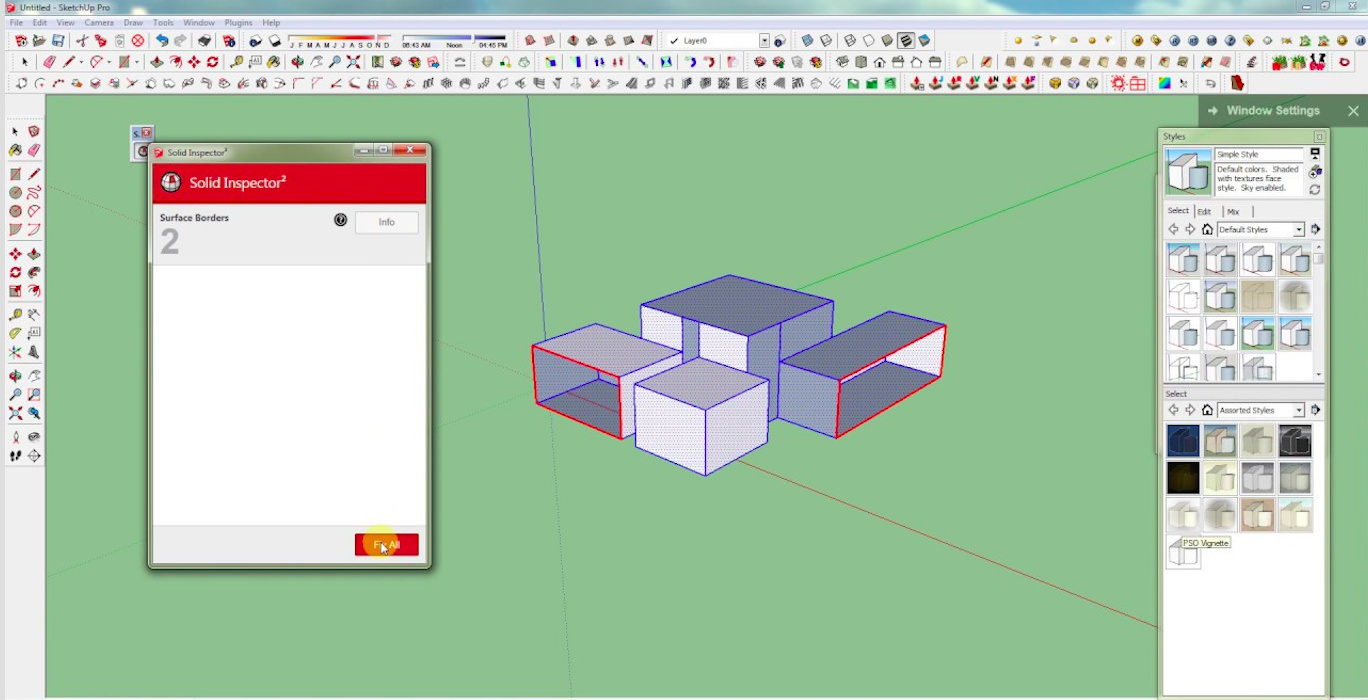Select the Polygon tool in left toolbar
The image size is (1368, 700).
[15, 211]
